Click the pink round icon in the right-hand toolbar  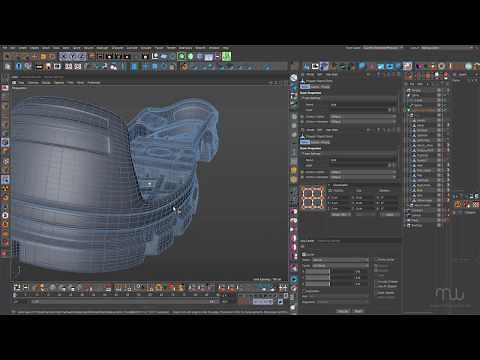click(x=371, y=66)
